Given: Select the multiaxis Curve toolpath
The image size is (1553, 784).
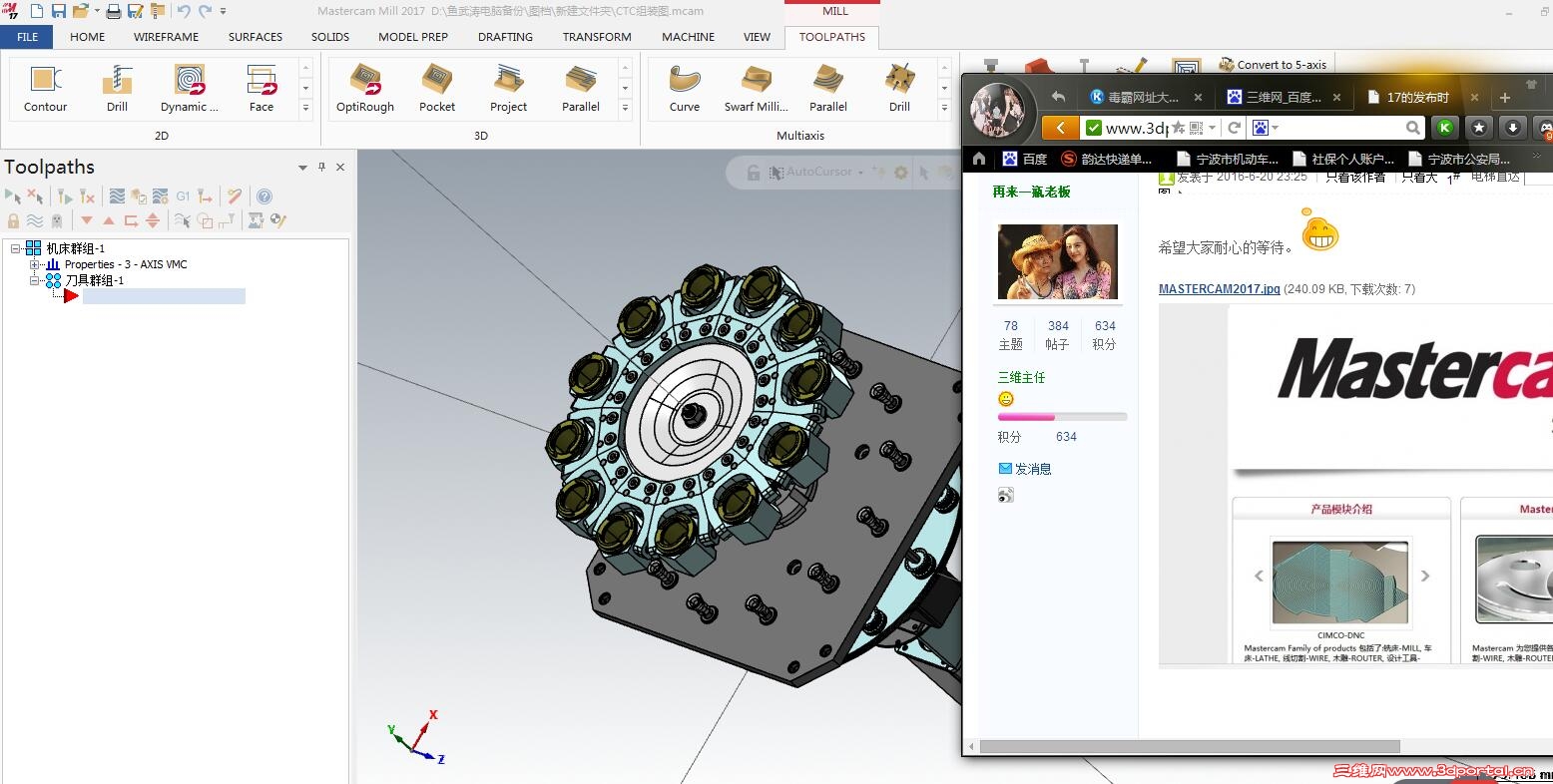Looking at the screenshot, I should [x=685, y=88].
